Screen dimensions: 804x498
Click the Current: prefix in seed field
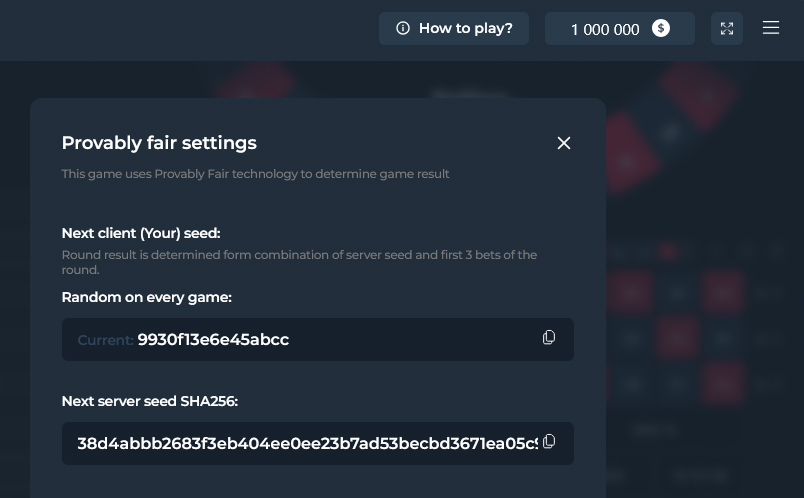pos(105,340)
